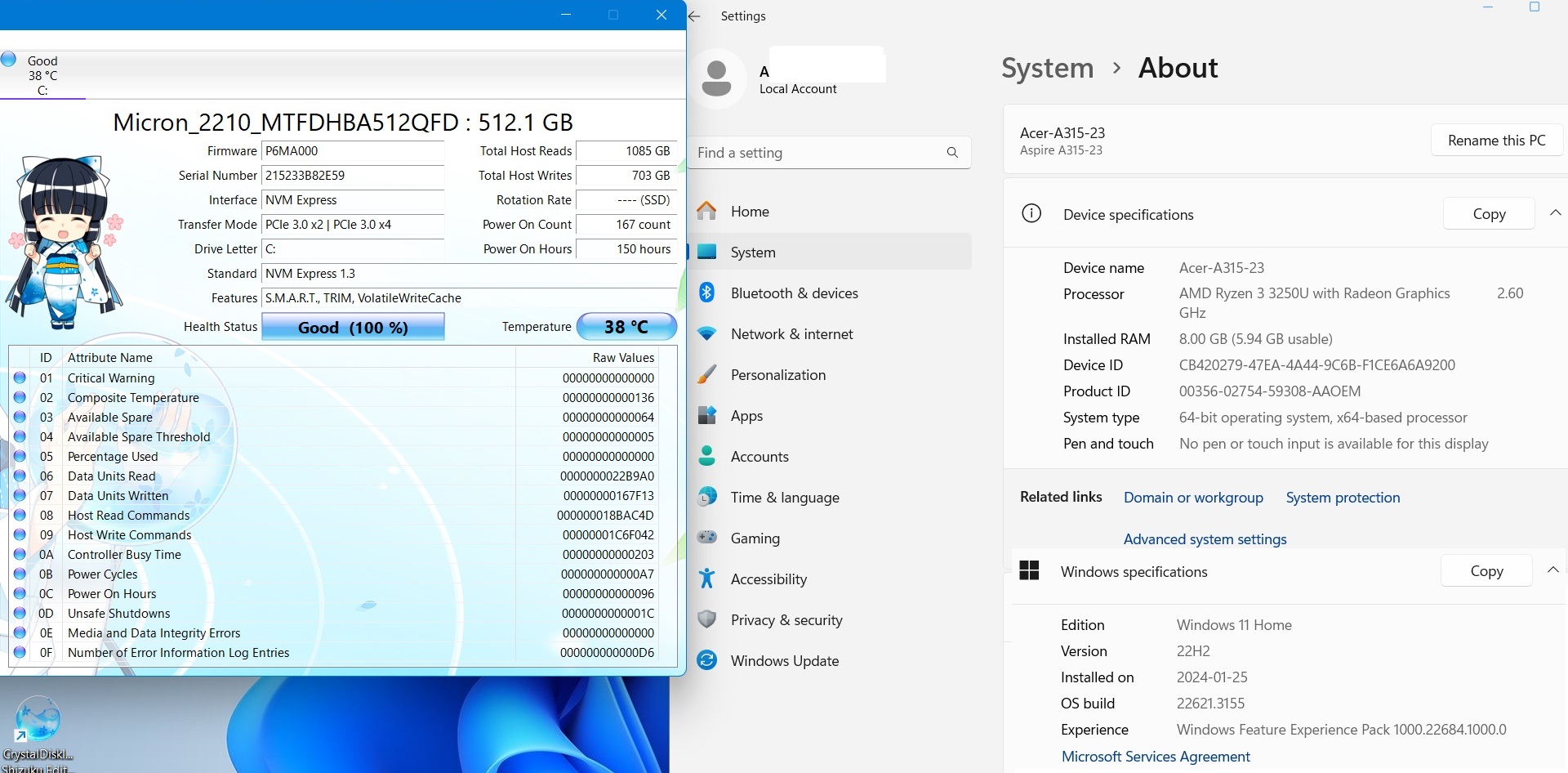The height and width of the screenshot is (773, 1568).
Task: Click the status orb for Percentage Used row
Action: (x=20, y=456)
